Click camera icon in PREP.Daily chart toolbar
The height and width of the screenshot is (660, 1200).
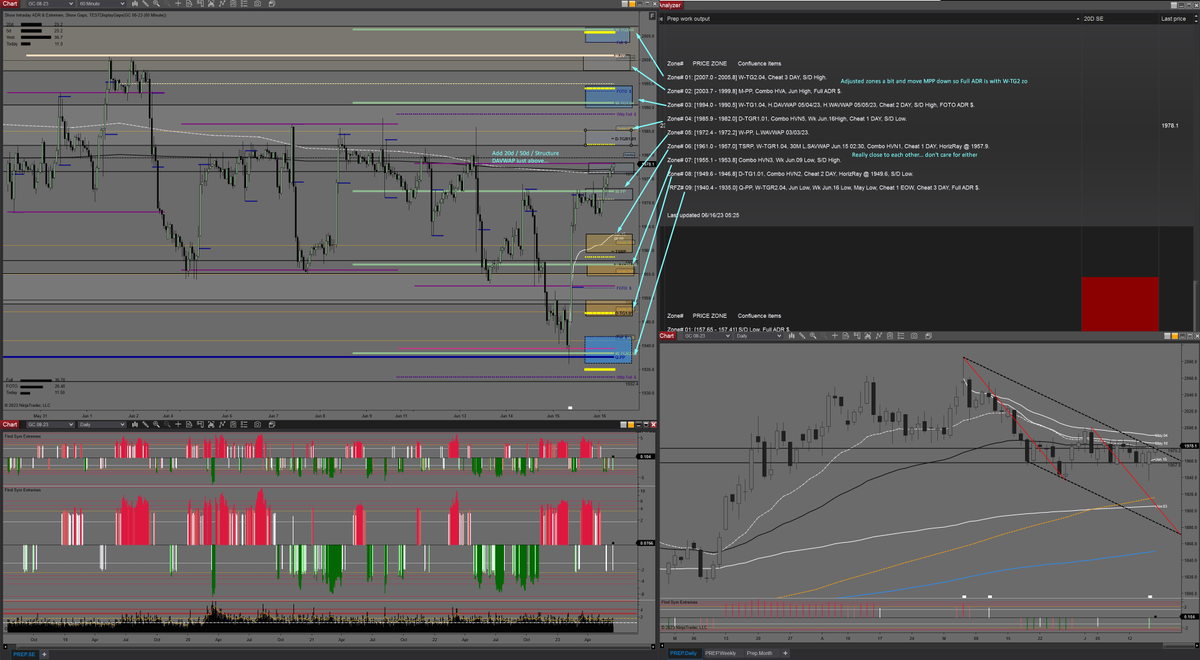914,336
